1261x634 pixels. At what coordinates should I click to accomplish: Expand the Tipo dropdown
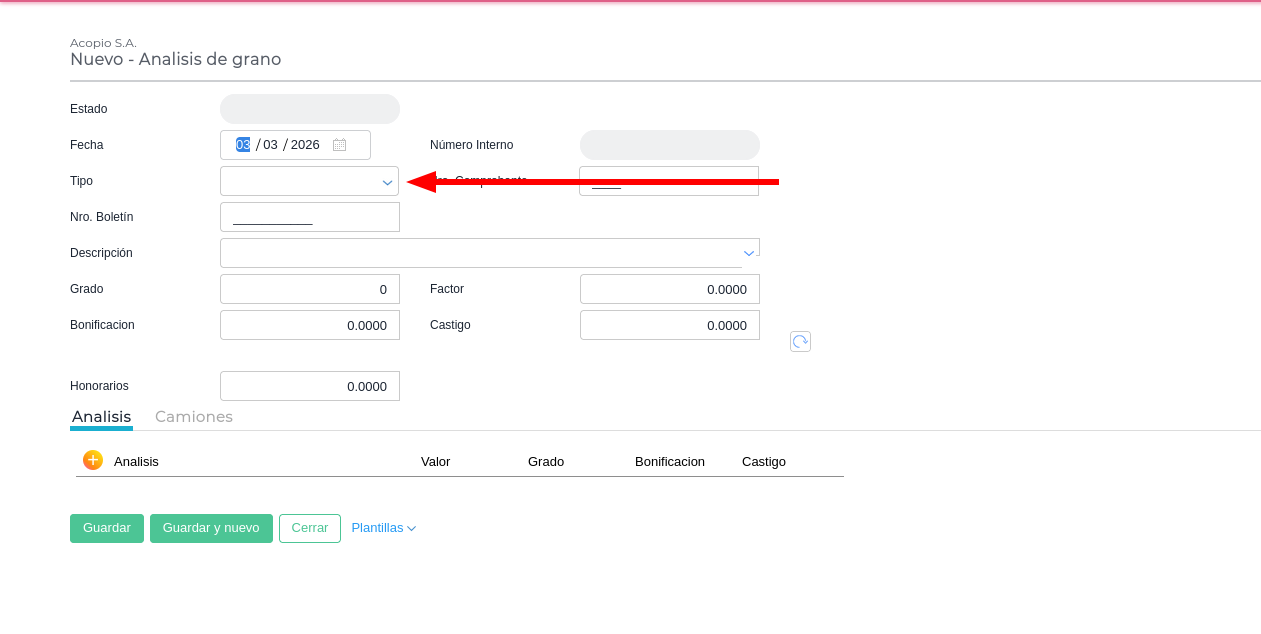tap(387, 182)
